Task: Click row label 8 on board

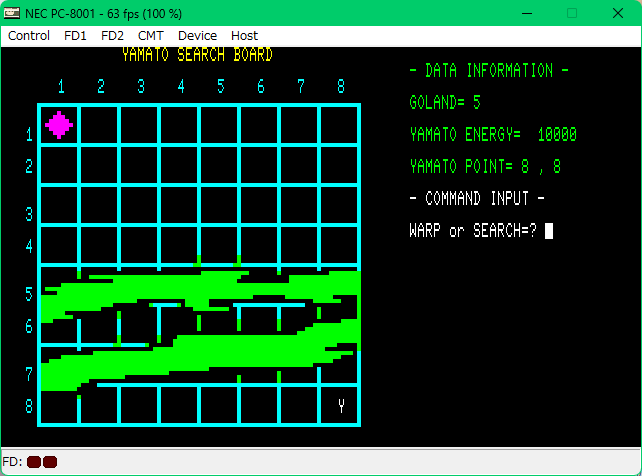Action: point(29,406)
